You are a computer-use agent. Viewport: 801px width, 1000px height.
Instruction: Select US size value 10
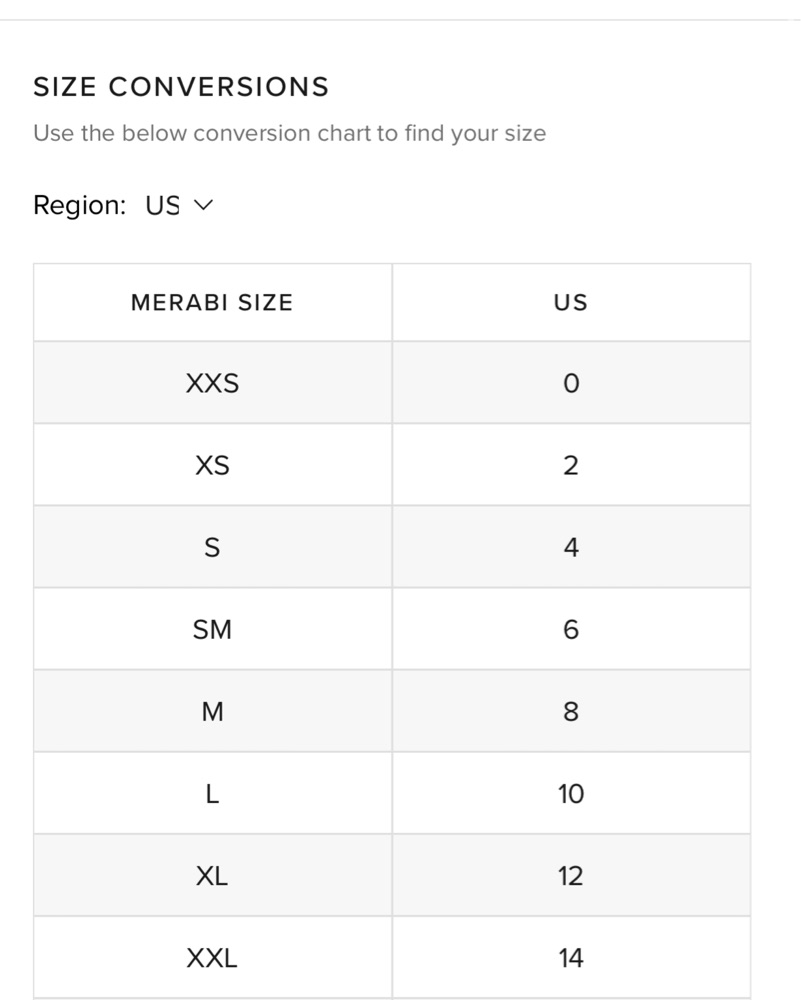coord(571,793)
